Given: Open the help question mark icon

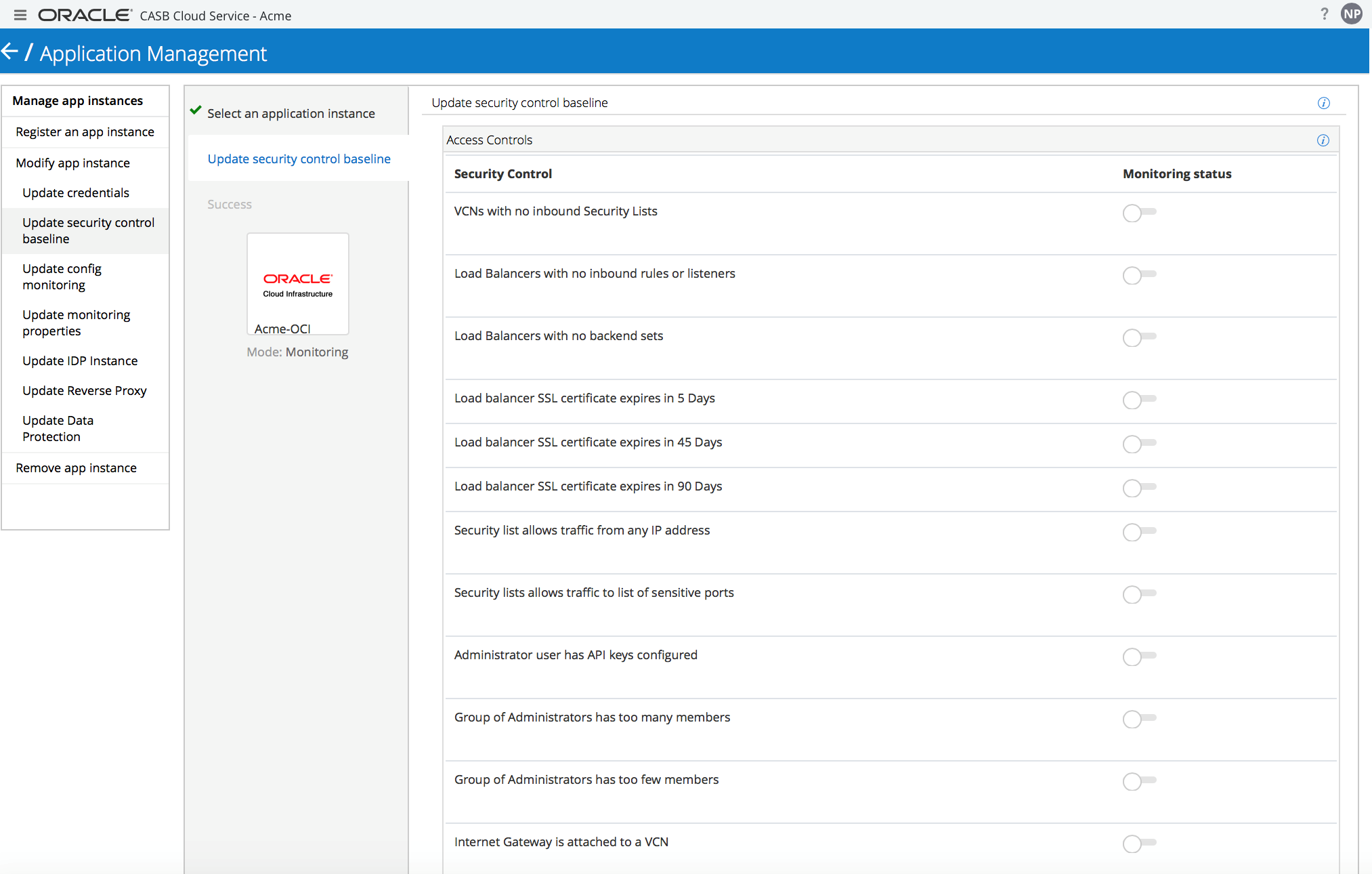Looking at the screenshot, I should coord(1324,14).
